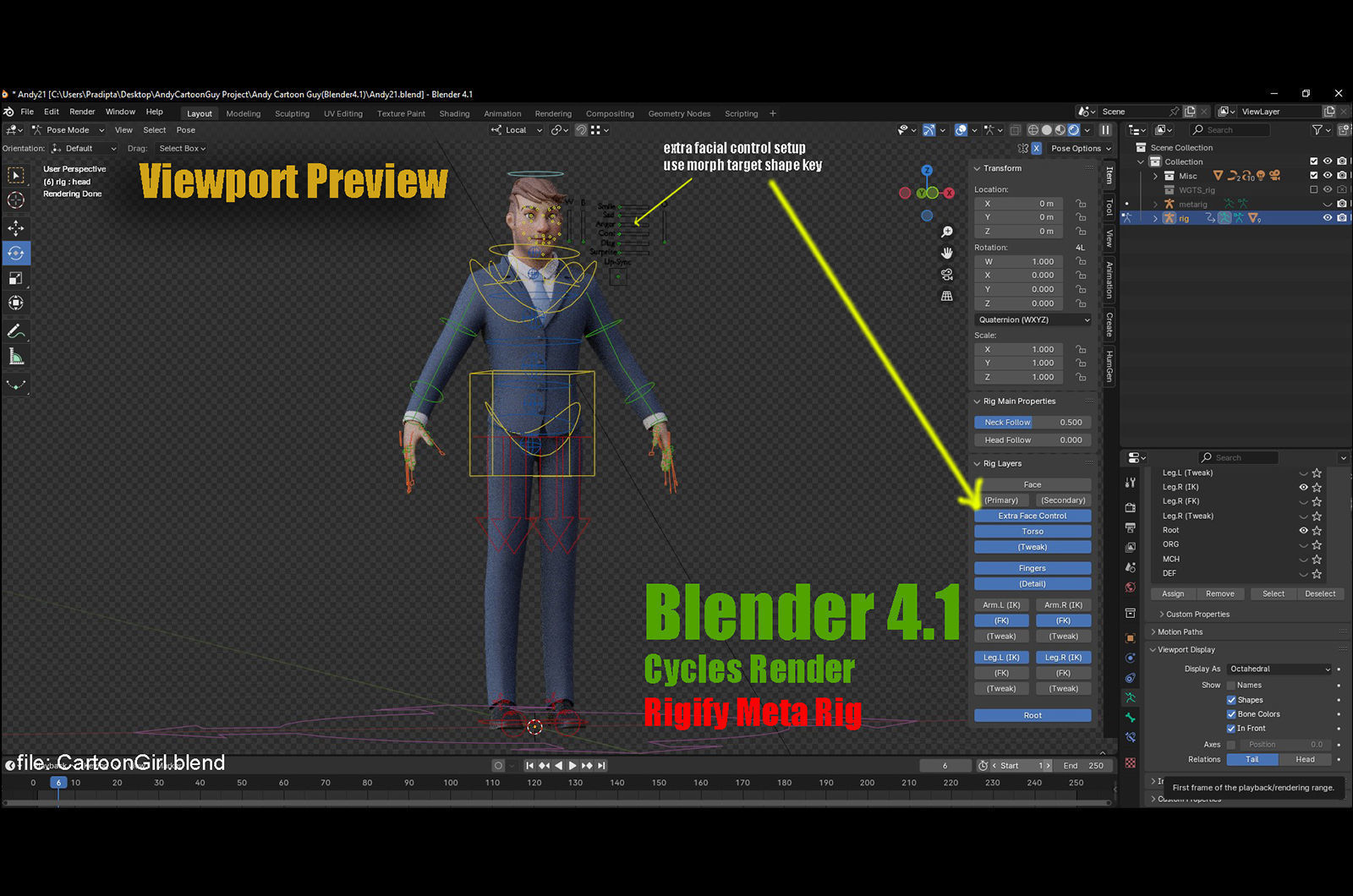
Task: Open the Local transform orientation dropdown
Action: (514, 130)
